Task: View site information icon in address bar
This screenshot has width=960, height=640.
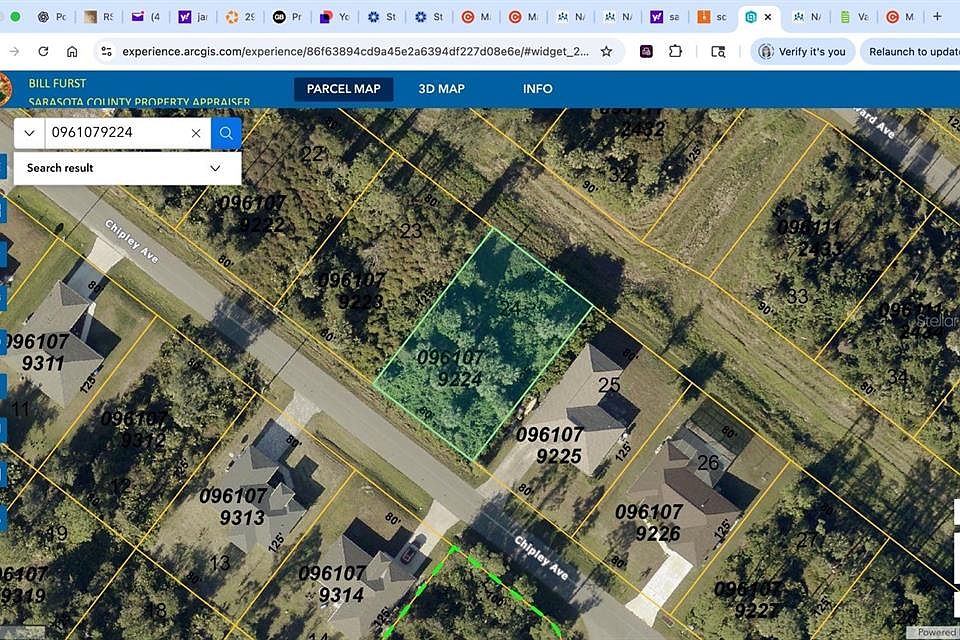Action: pyautogui.click(x=106, y=51)
